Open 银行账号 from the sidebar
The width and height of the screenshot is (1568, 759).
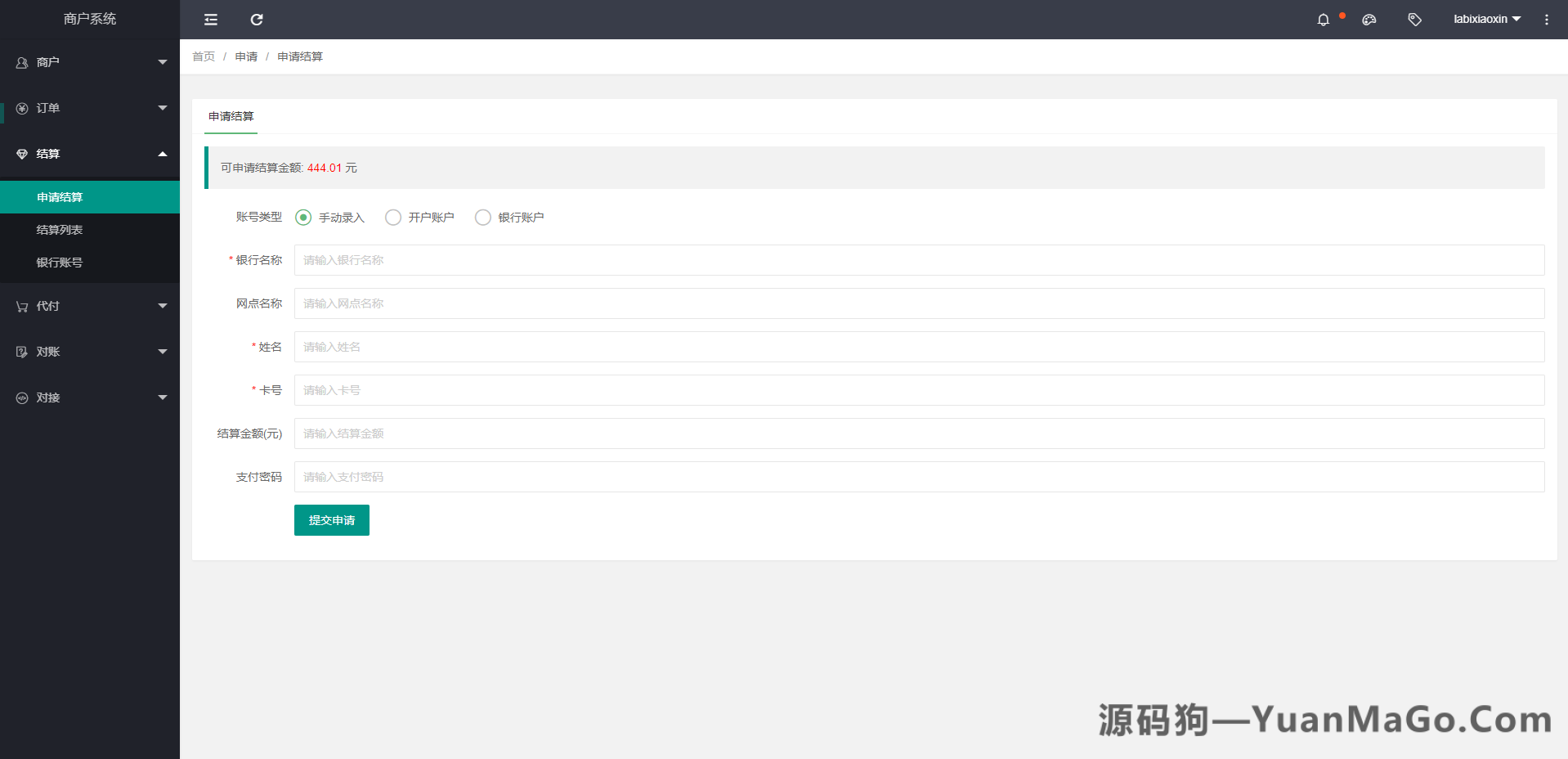pos(59,263)
